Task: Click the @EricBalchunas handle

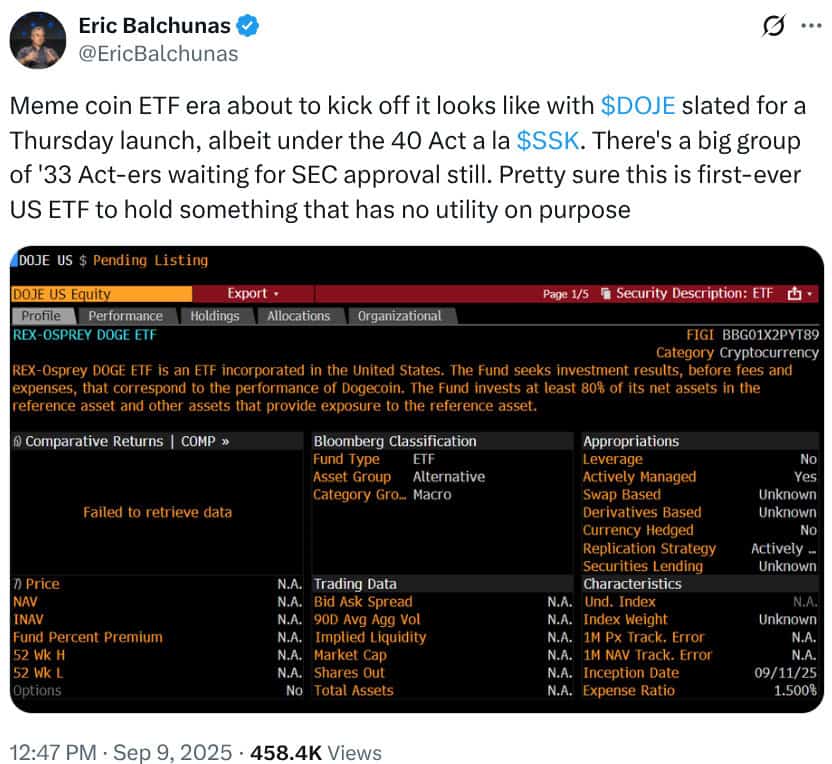Action: 159,54
